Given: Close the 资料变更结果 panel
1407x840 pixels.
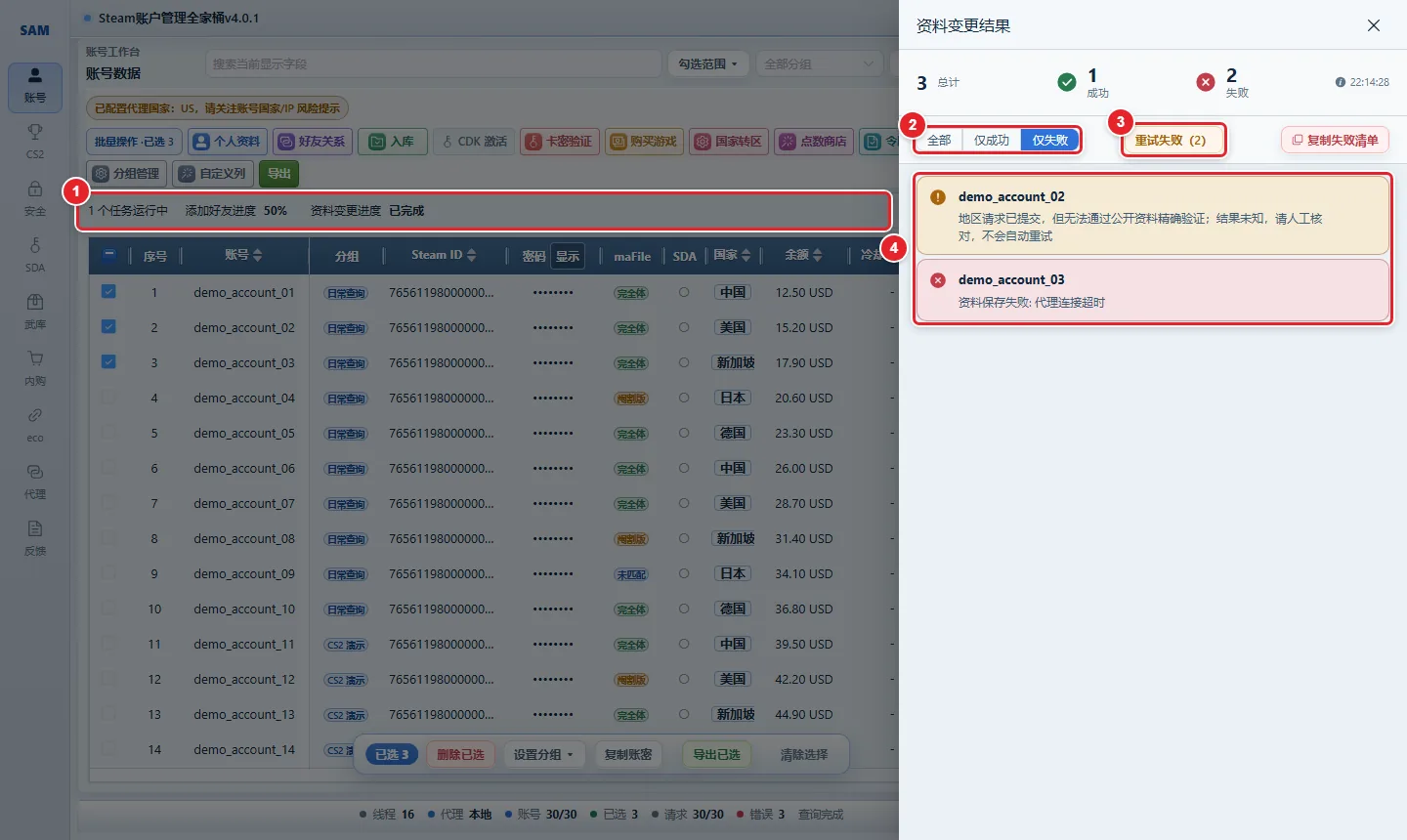Looking at the screenshot, I should [1374, 25].
